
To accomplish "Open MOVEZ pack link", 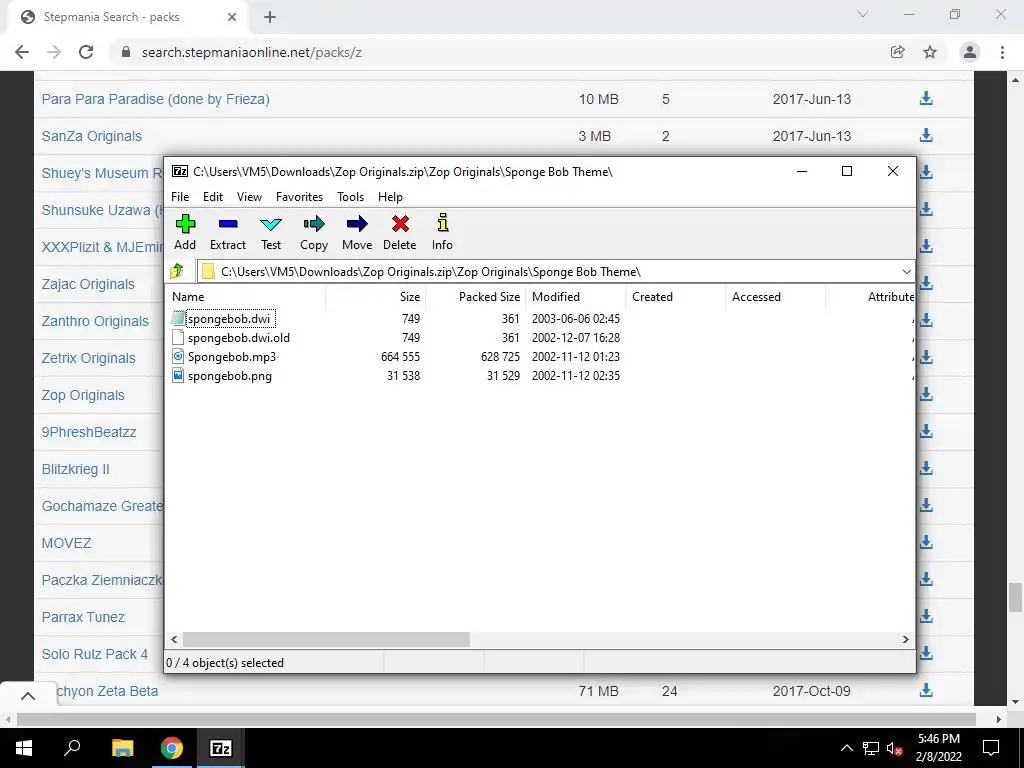I will tap(67, 543).
